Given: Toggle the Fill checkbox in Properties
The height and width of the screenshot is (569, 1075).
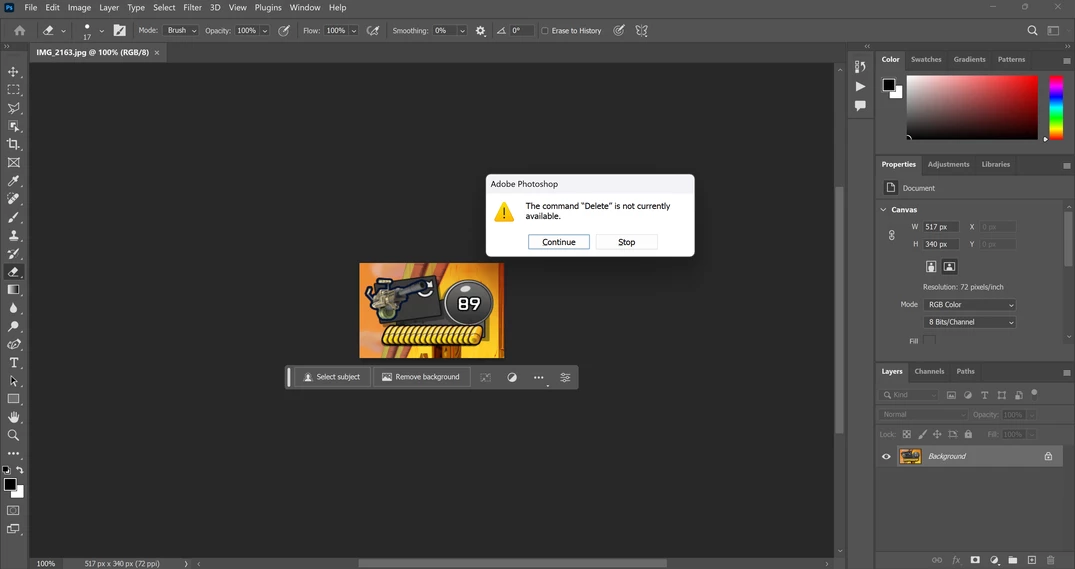Looking at the screenshot, I should pyautogui.click(x=930, y=341).
